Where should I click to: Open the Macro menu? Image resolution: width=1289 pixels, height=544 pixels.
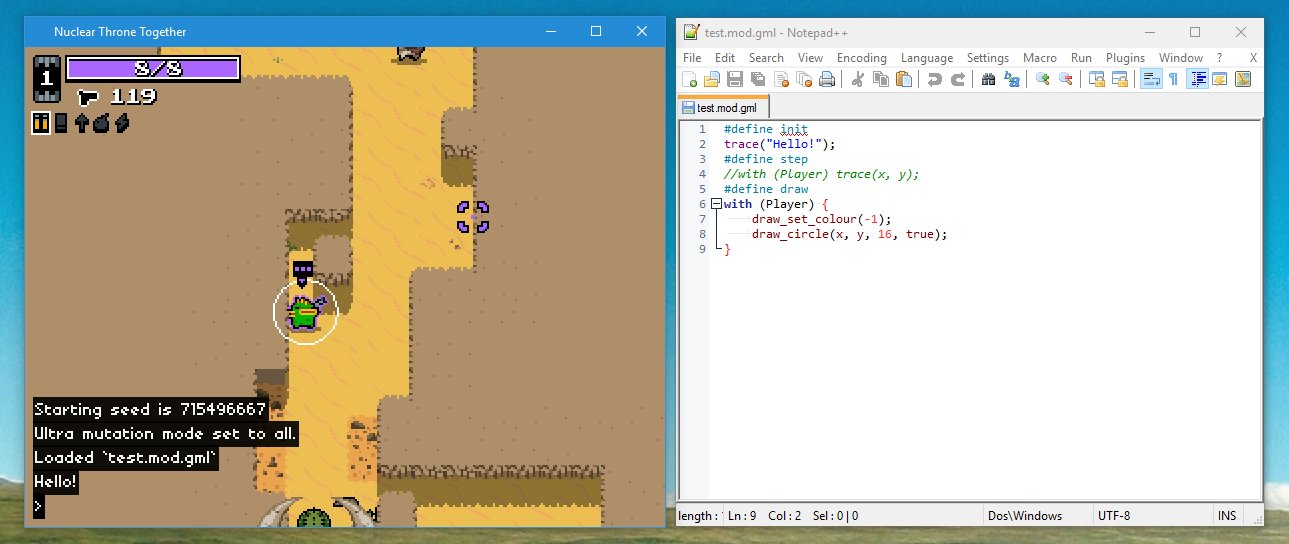[x=1040, y=58]
